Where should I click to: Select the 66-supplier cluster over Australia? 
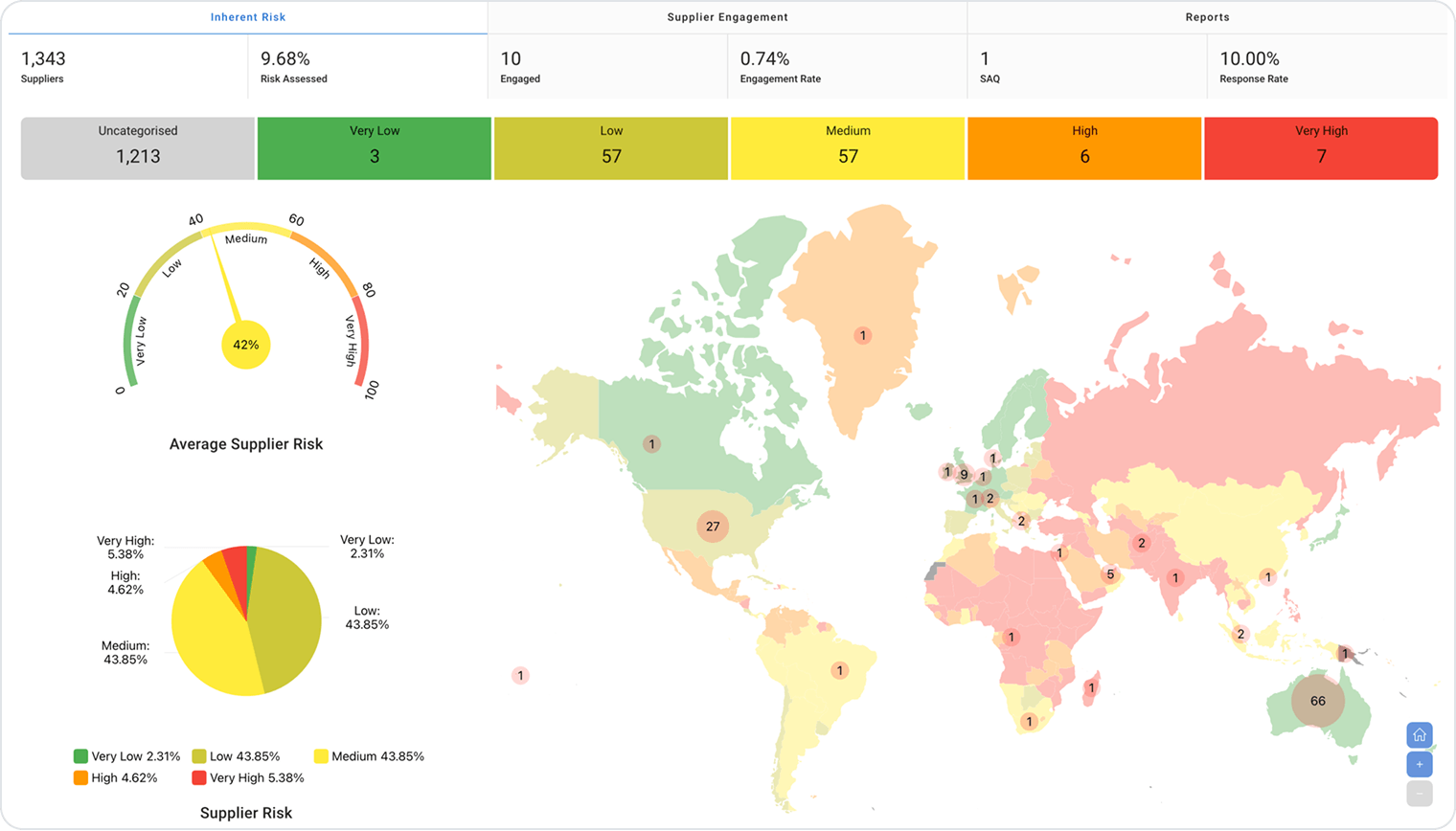click(1317, 700)
